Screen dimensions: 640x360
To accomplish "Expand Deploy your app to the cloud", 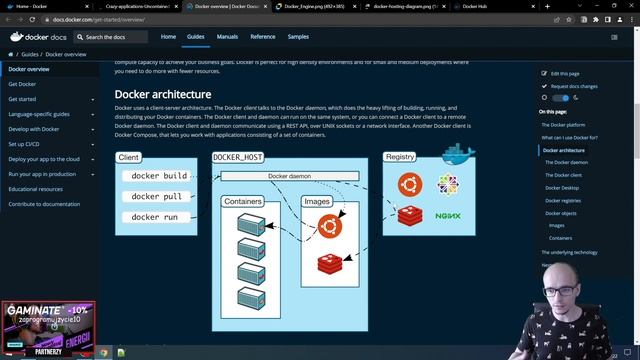I will click(x=93, y=159).
